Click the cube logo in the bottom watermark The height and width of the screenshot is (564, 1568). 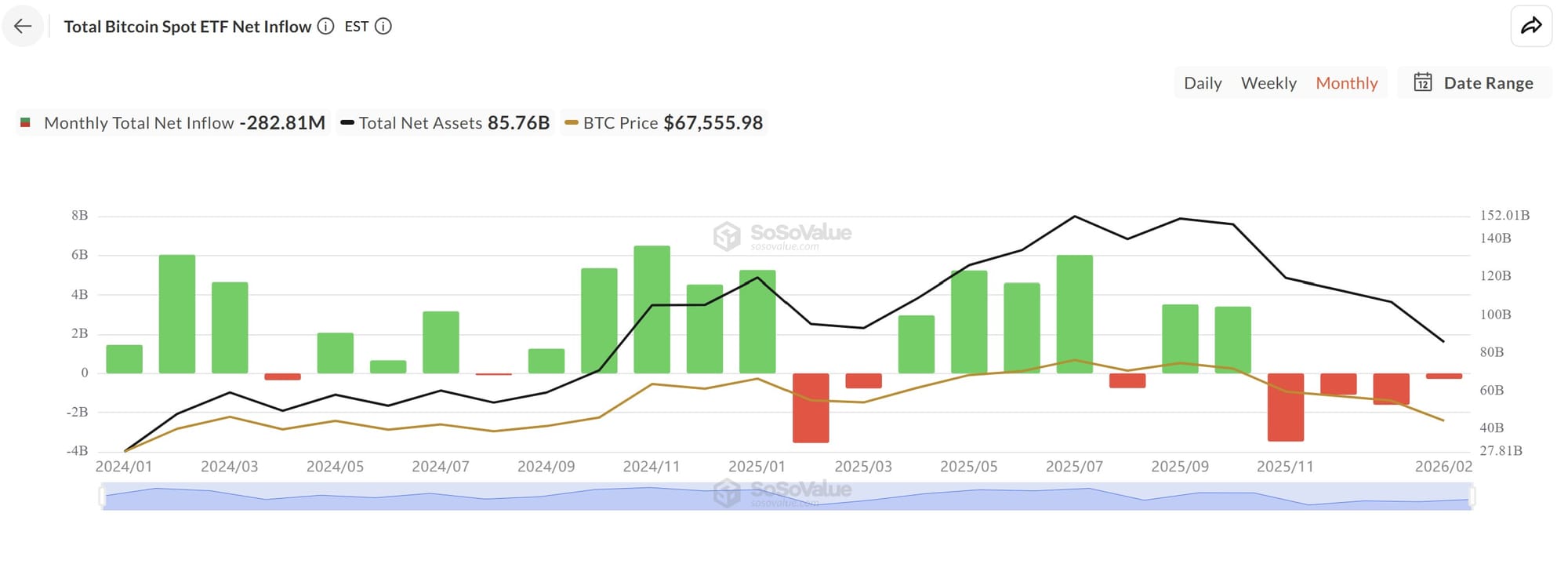point(725,493)
